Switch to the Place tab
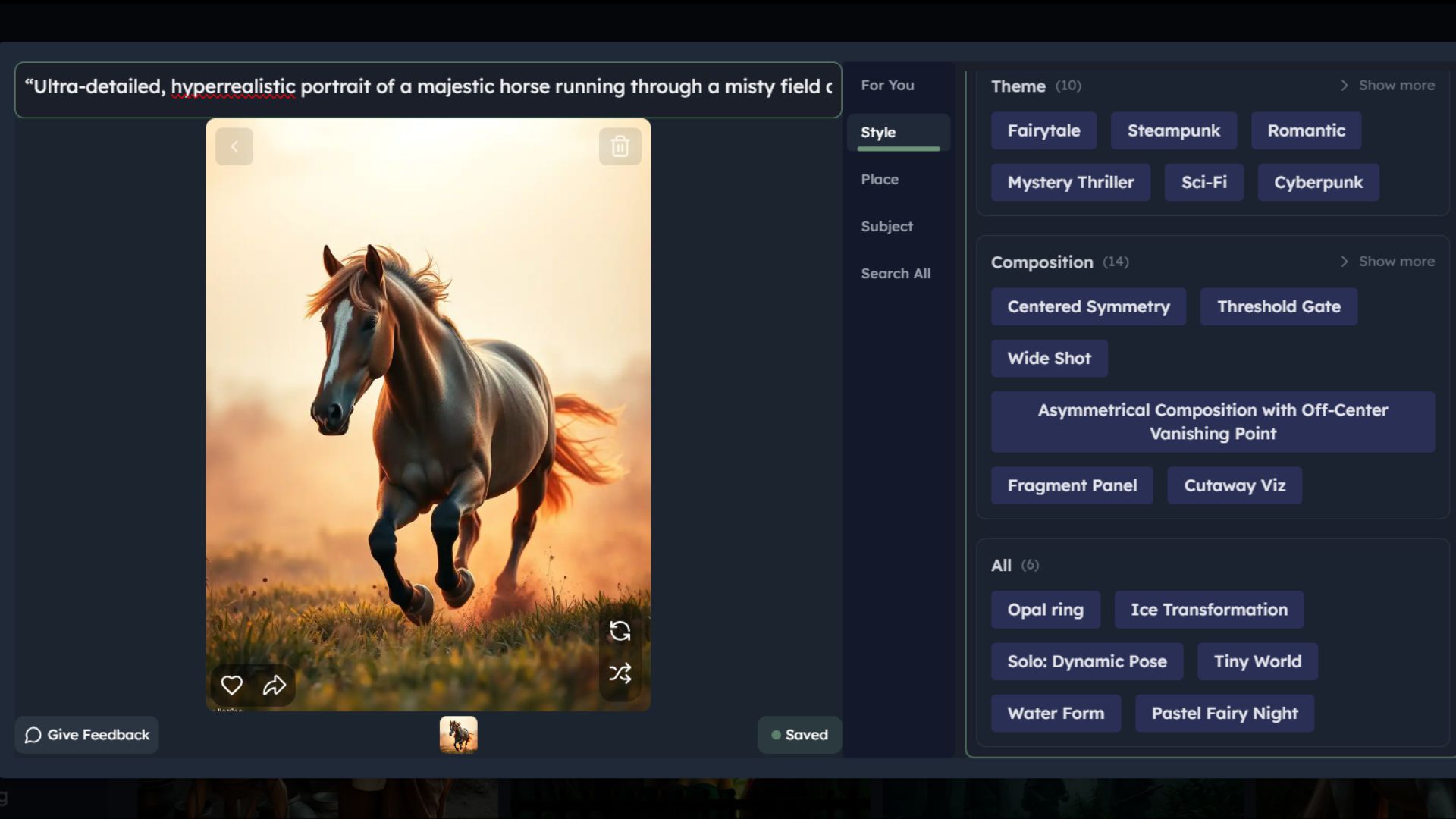The image size is (1456, 819). 880,180
